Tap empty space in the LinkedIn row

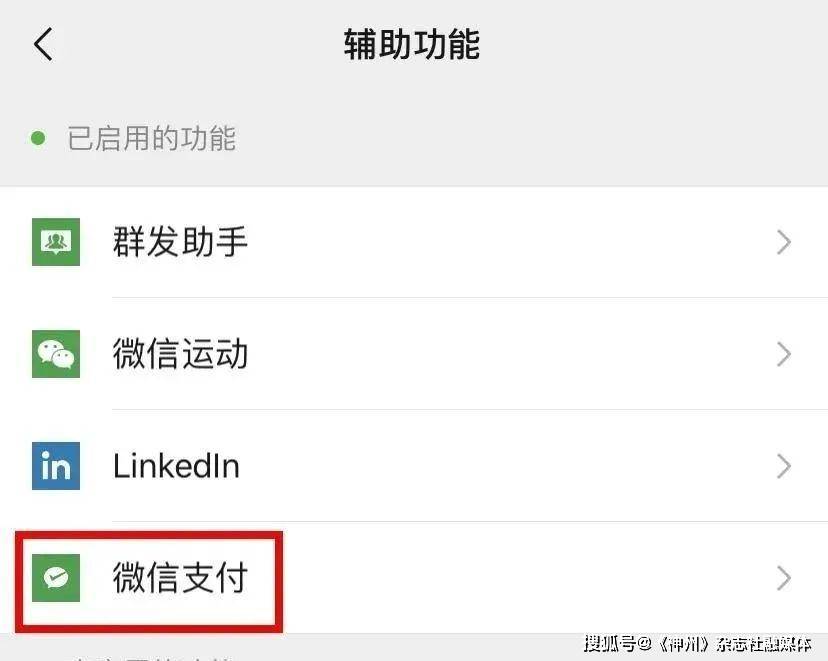point(502,466)
